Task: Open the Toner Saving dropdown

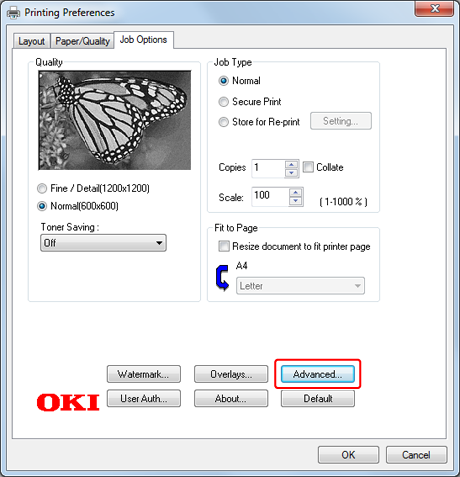Action: click(103, 243)
